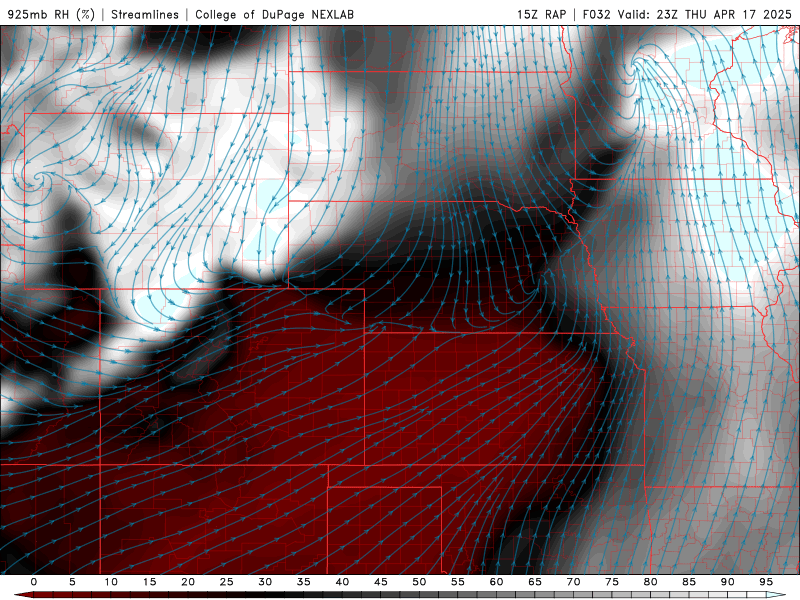
Task: Click the "F032" forecast hour text
Action: (596, 14)
